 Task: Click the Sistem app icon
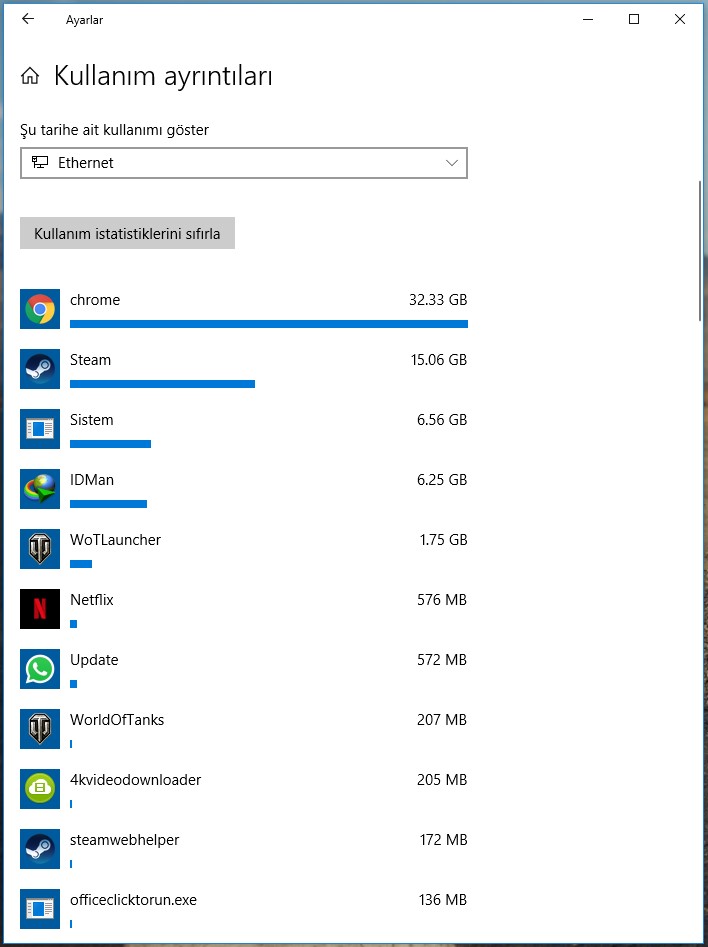[x=40, y=430]
